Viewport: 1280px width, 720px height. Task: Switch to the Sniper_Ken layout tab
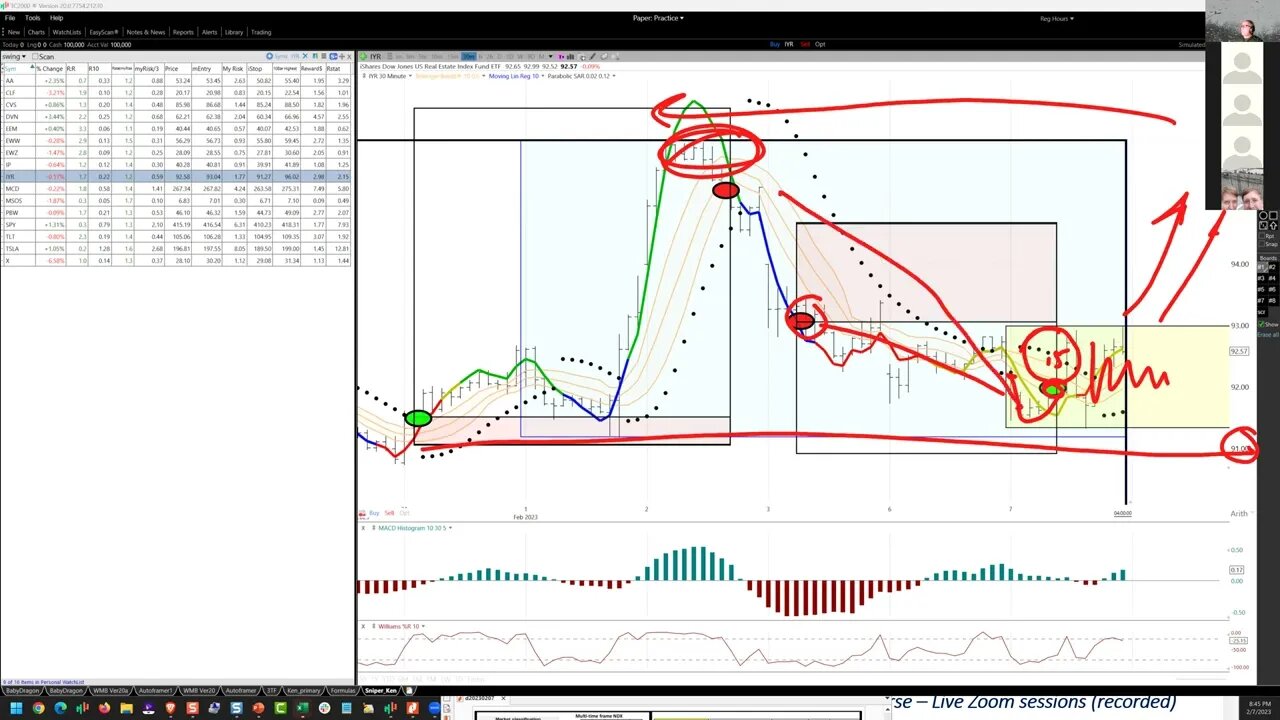pyautogui.click(x=380, y=691)
